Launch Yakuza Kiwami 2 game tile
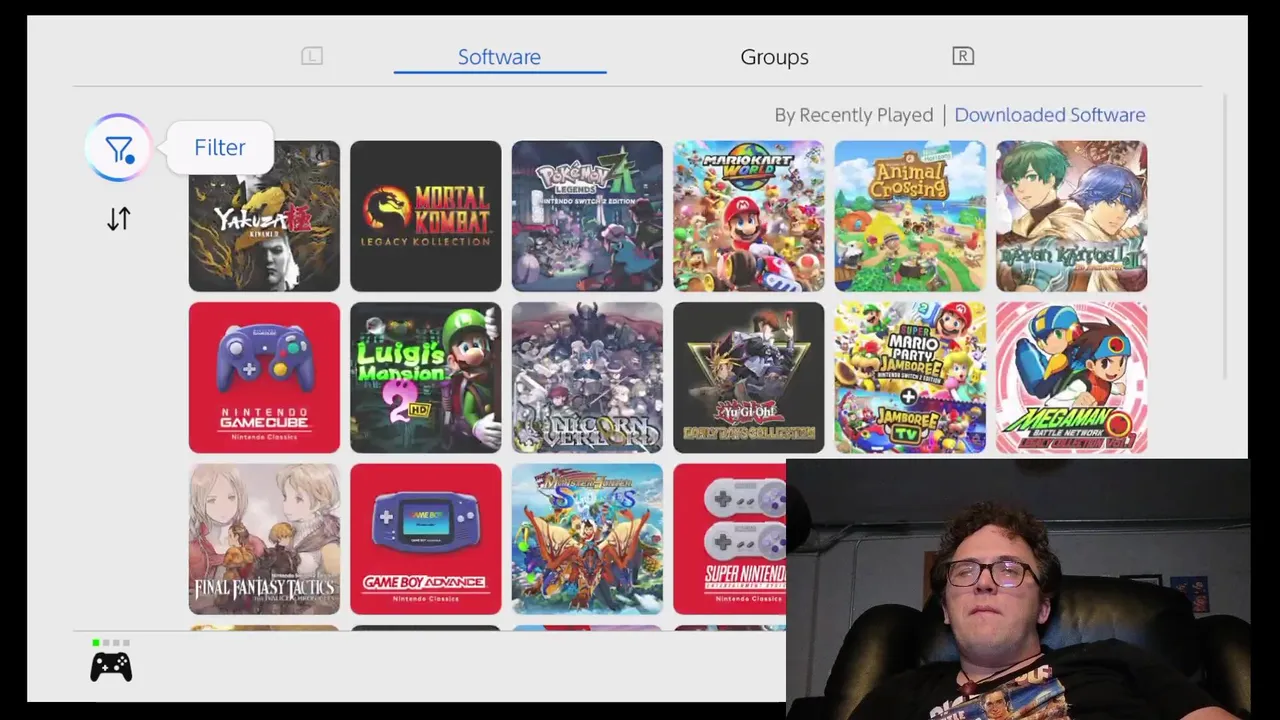Viewport: 1280px width, 720px height. (264, 216)
